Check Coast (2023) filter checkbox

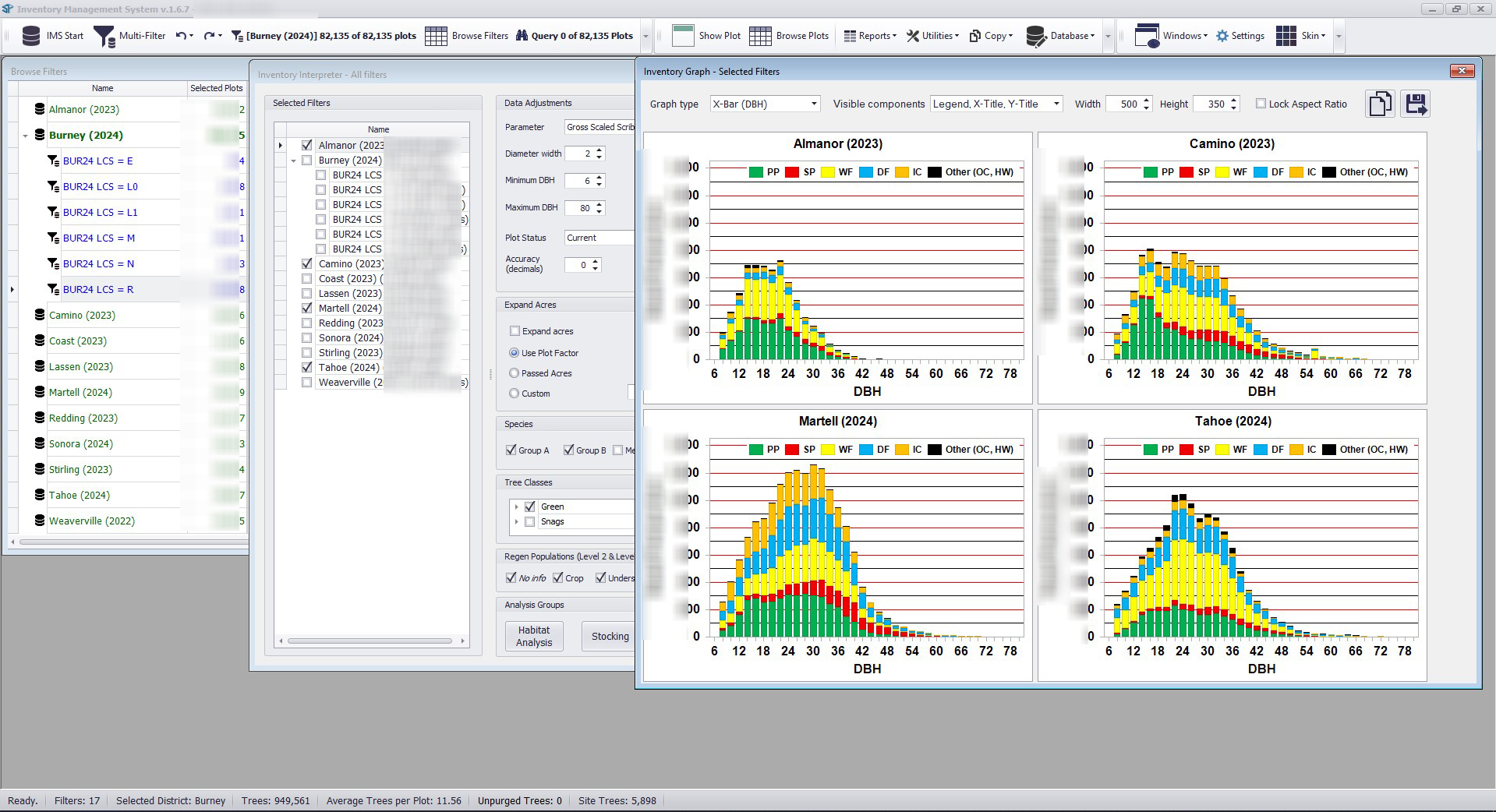307,278
